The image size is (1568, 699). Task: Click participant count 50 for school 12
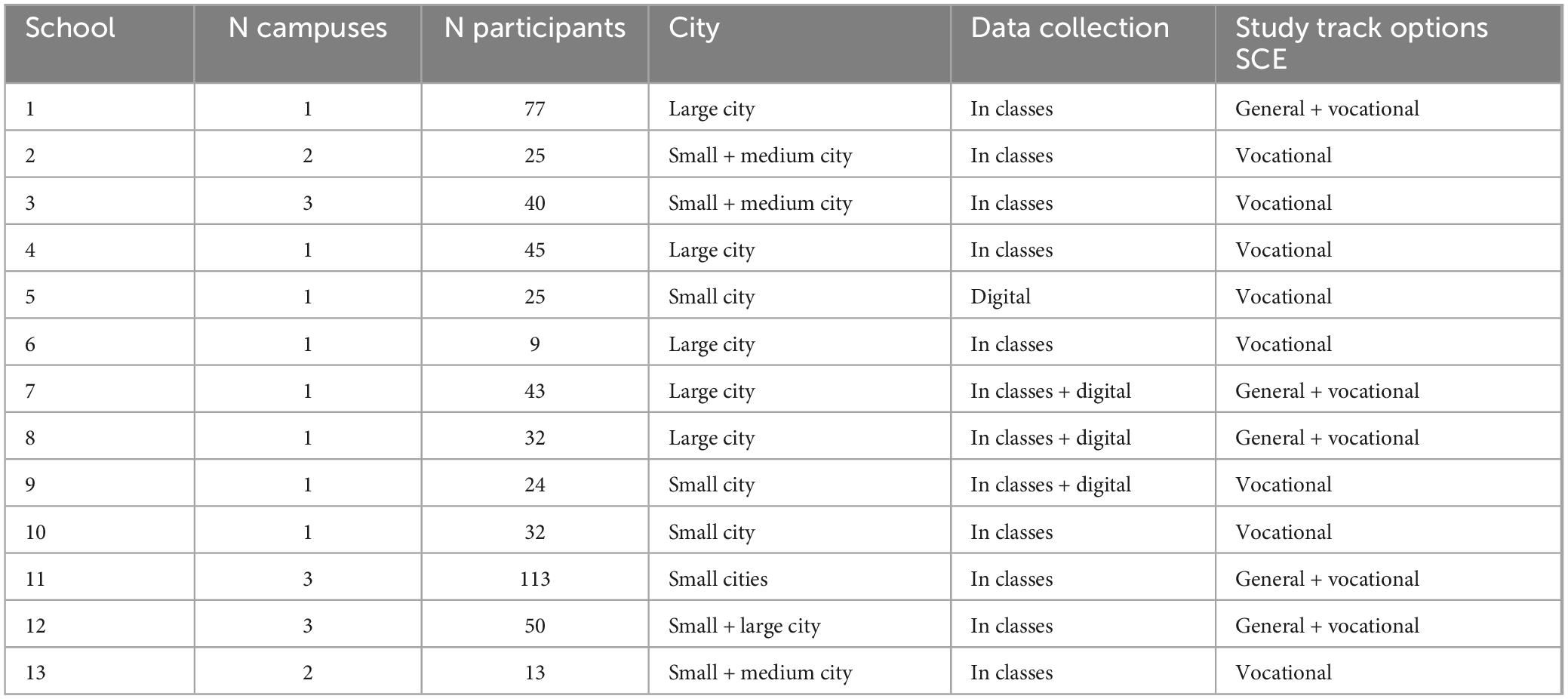pos(535,626)
